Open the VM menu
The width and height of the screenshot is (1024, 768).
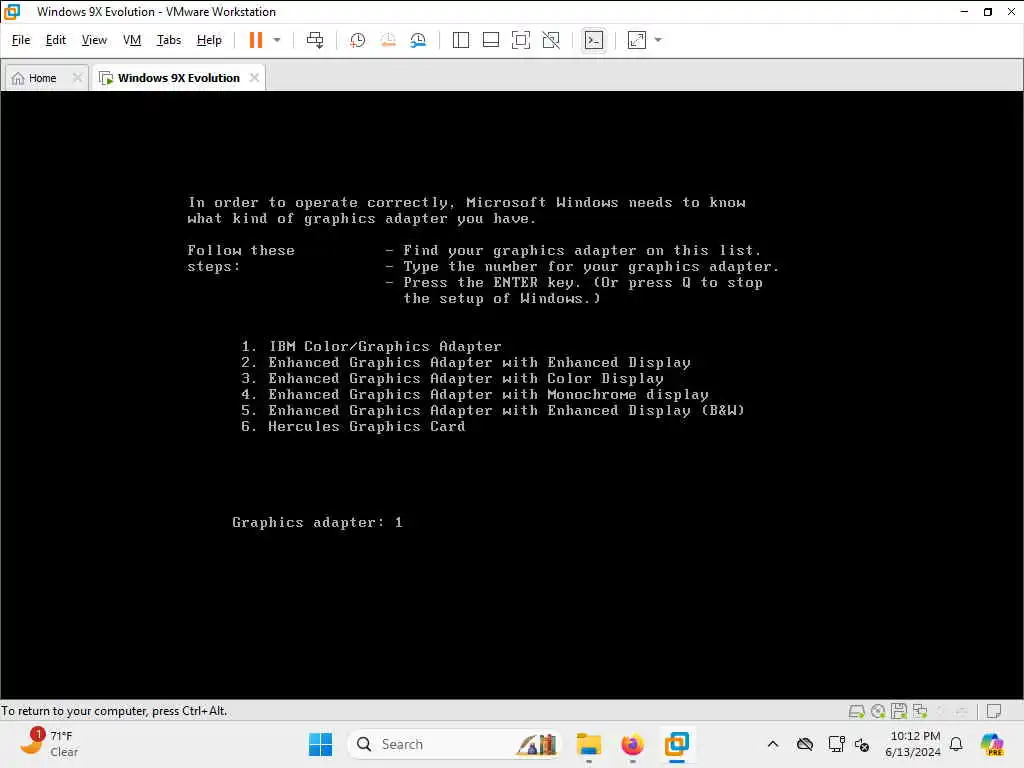132,40
